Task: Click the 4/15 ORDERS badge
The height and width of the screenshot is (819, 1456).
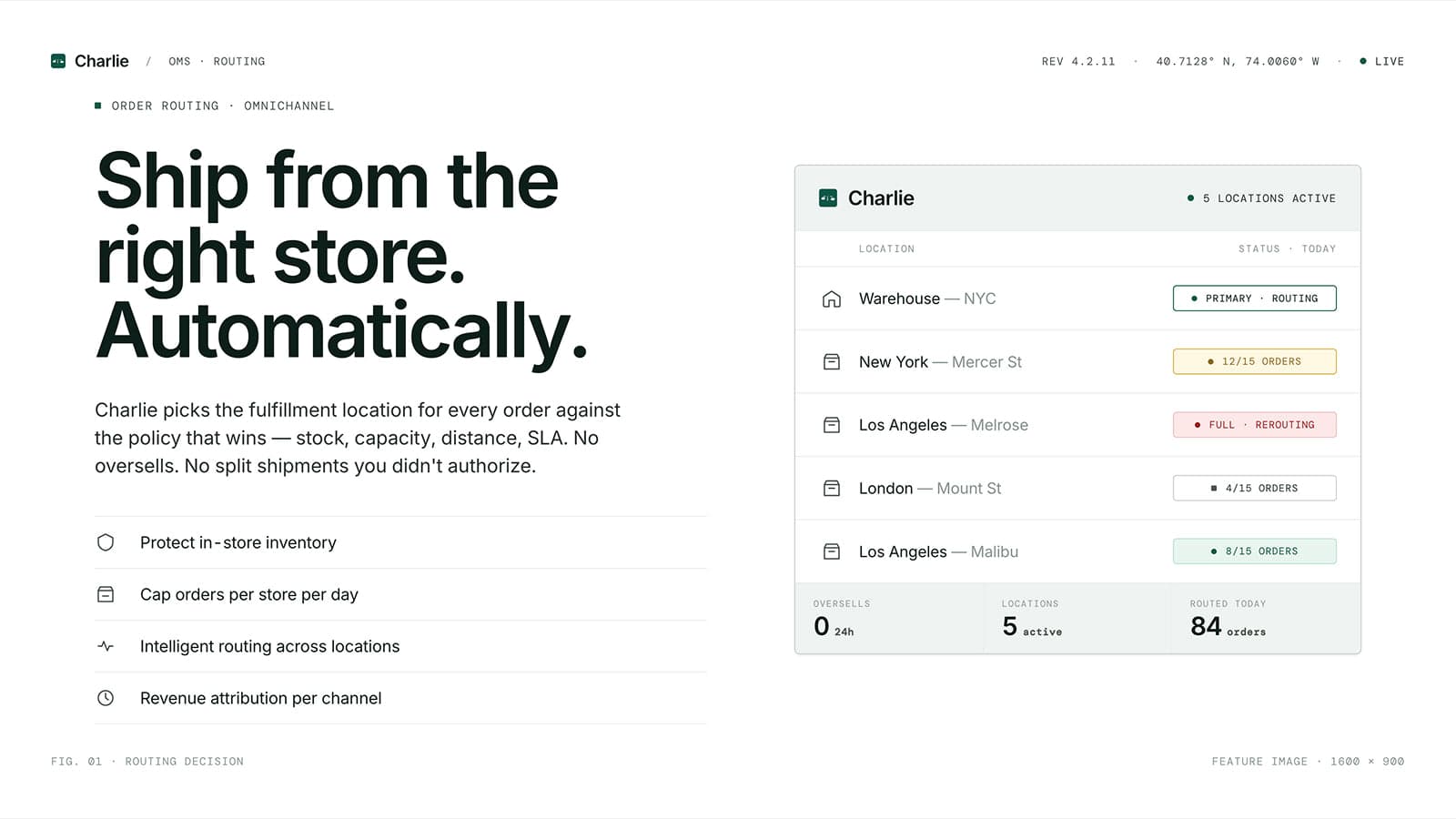Action: tap(1255, 488)
